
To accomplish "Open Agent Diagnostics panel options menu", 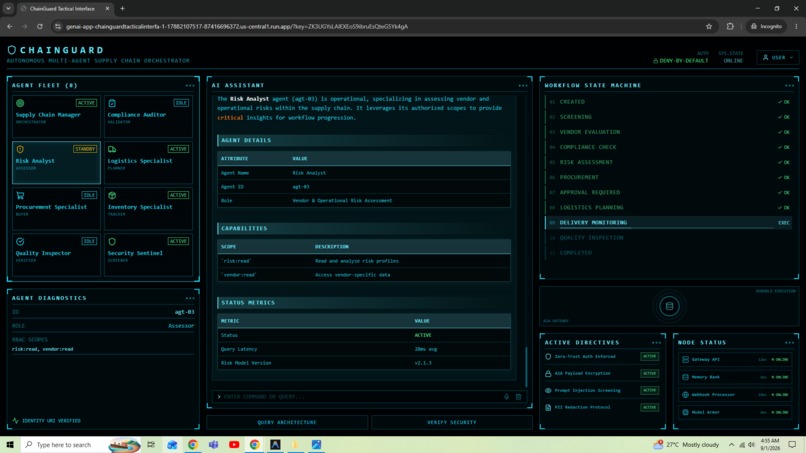I will pos(190,298).
